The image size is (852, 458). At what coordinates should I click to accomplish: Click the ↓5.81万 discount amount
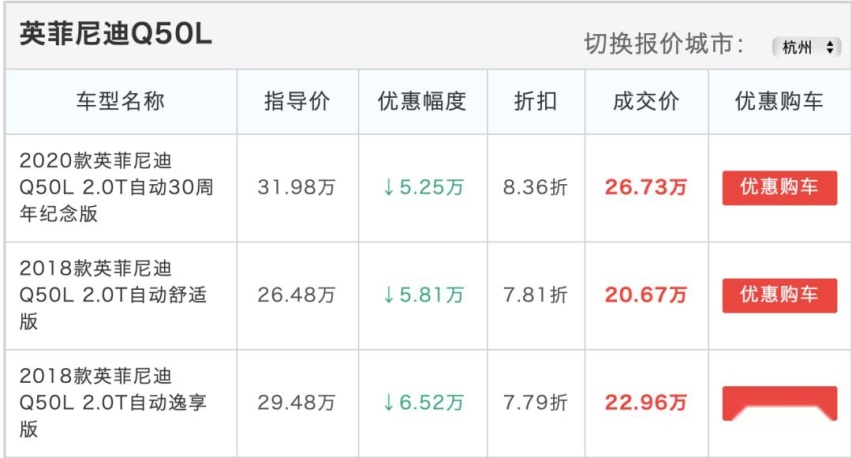click(x=423, y=295)
